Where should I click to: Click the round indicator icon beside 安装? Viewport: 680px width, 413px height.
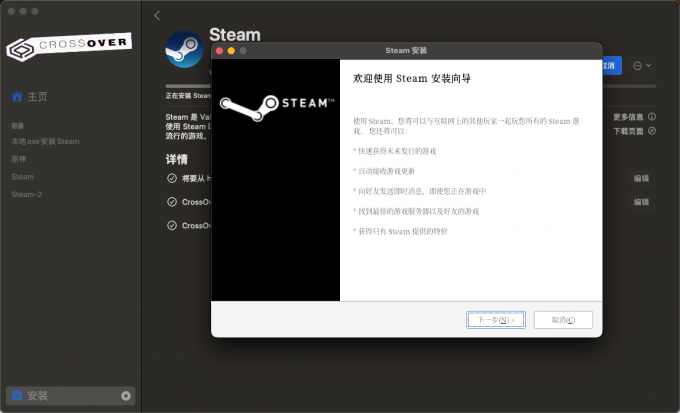126,396
